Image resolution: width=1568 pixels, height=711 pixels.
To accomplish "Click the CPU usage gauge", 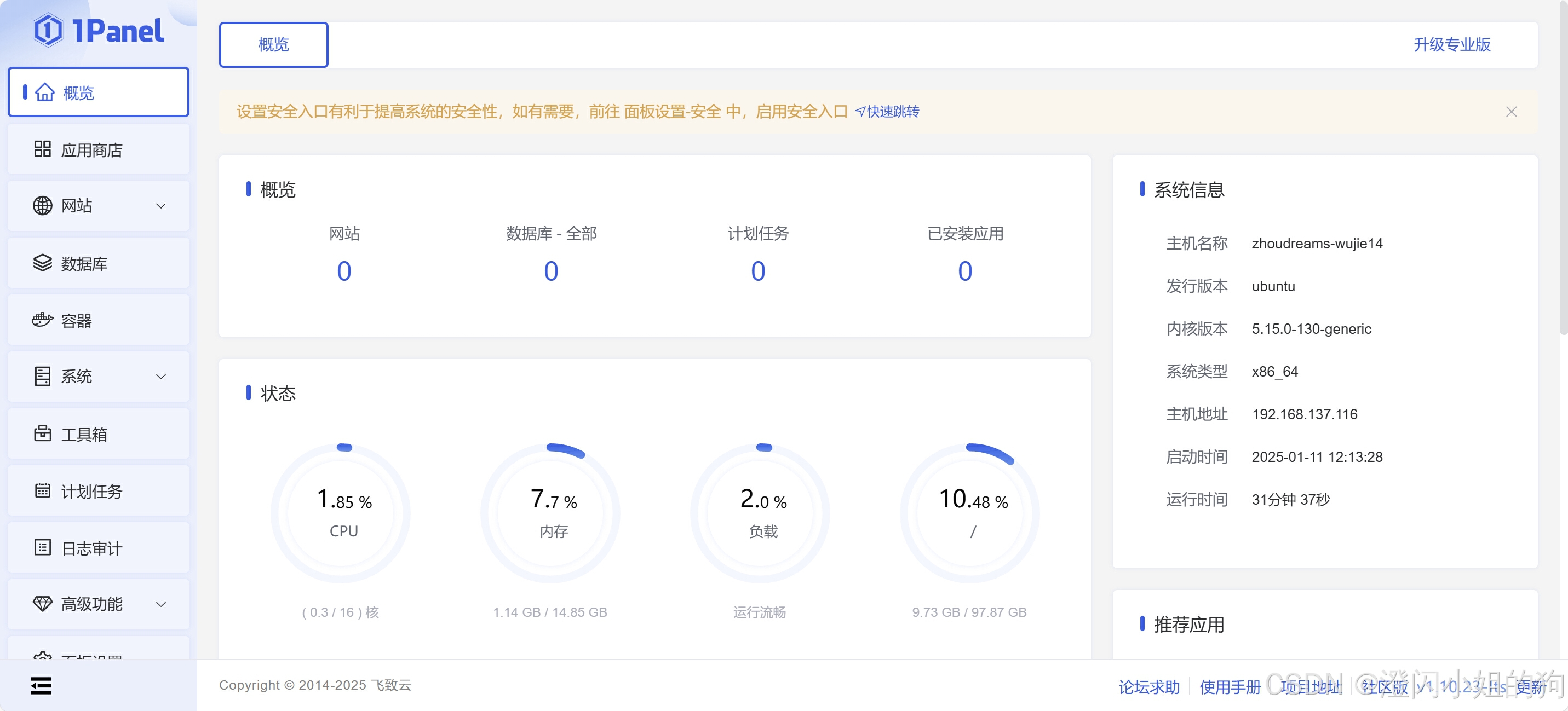I will tap(344, 513).
